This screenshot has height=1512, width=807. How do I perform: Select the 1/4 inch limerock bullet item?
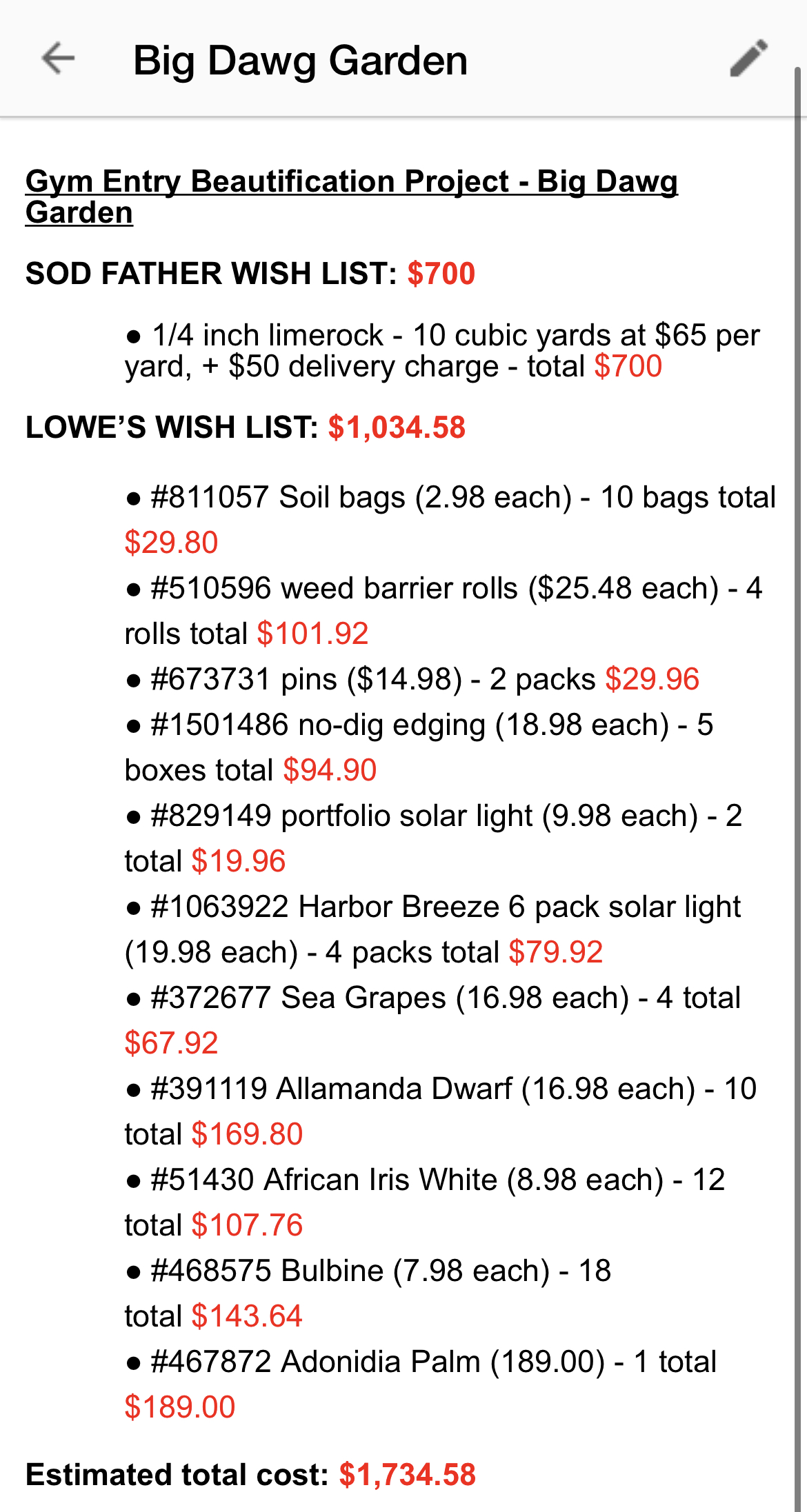coord(441,350)
